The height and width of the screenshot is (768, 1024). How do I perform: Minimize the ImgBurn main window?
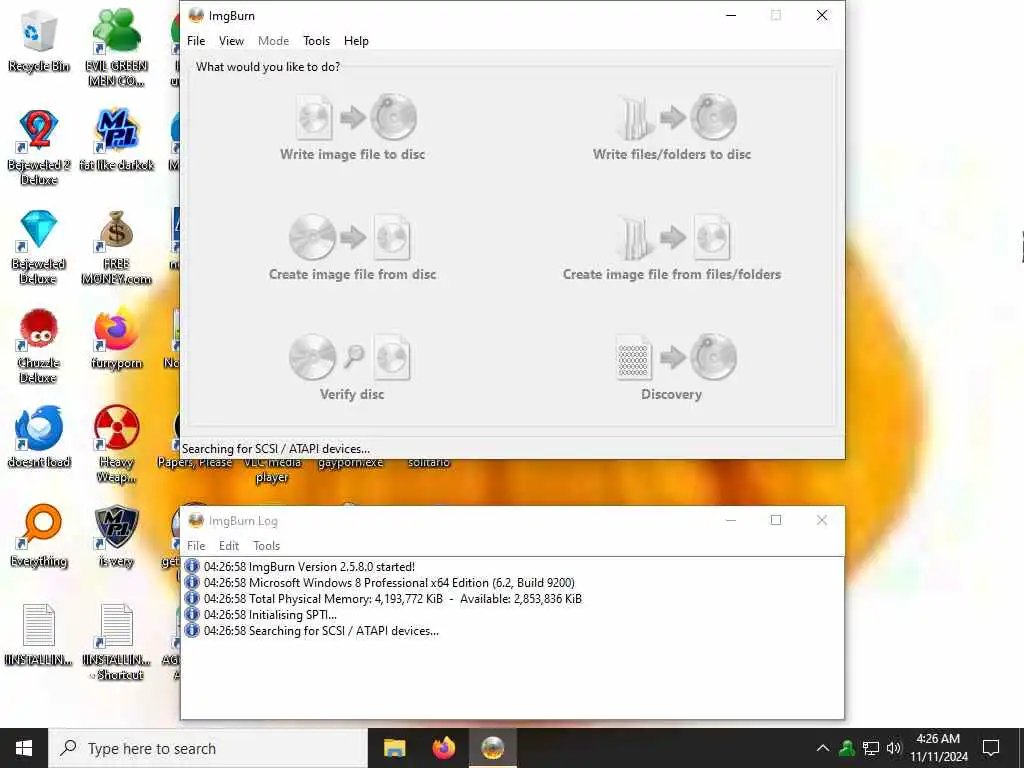731,15
